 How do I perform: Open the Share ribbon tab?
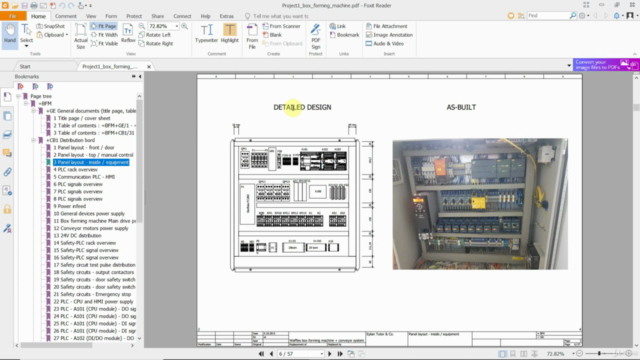(158, 16)
